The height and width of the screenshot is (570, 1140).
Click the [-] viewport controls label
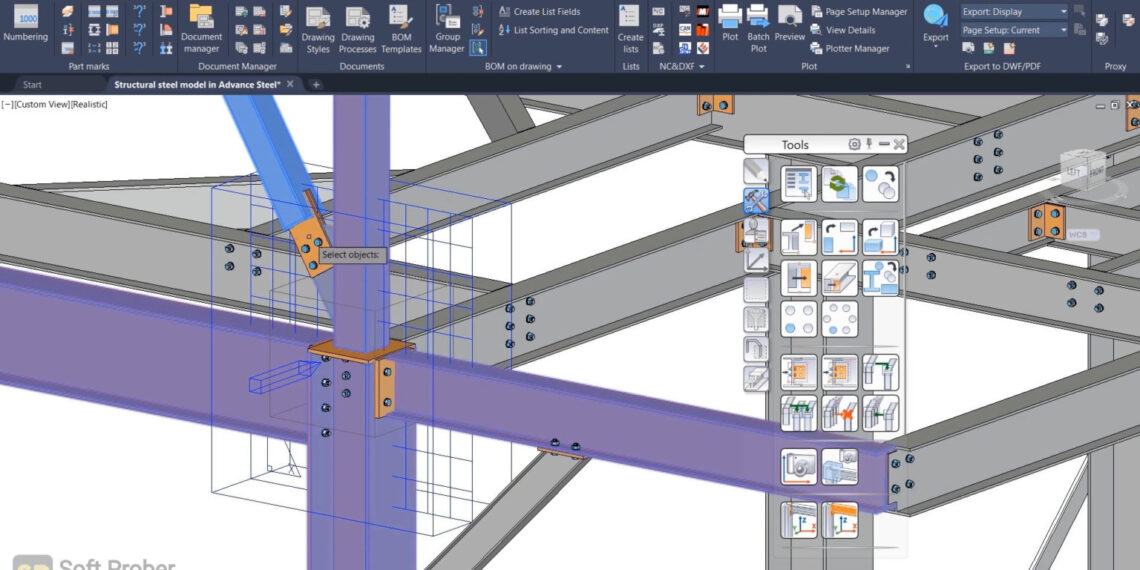point(7,105)
